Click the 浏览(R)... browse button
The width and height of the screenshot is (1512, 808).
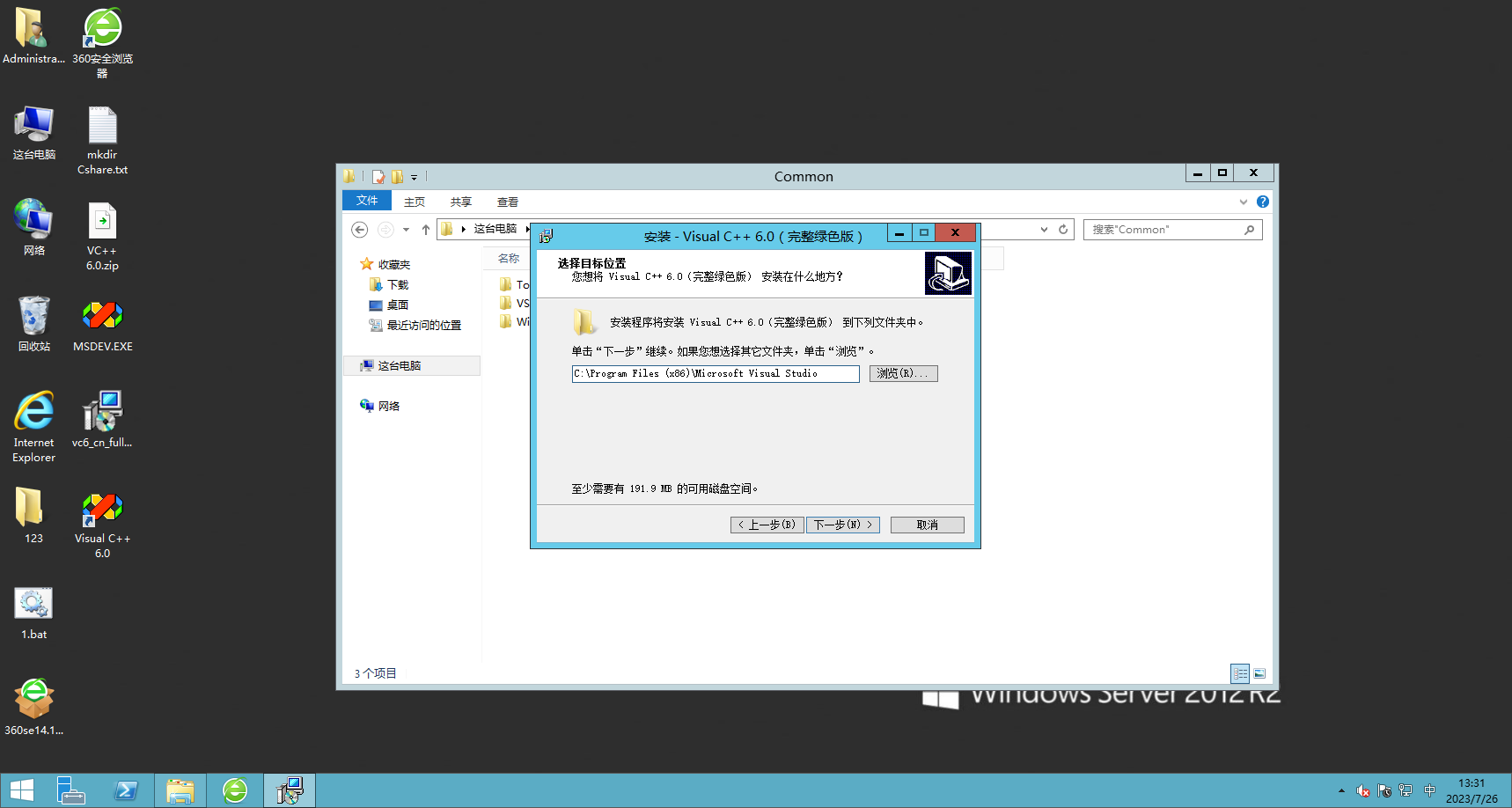point(903,373)
